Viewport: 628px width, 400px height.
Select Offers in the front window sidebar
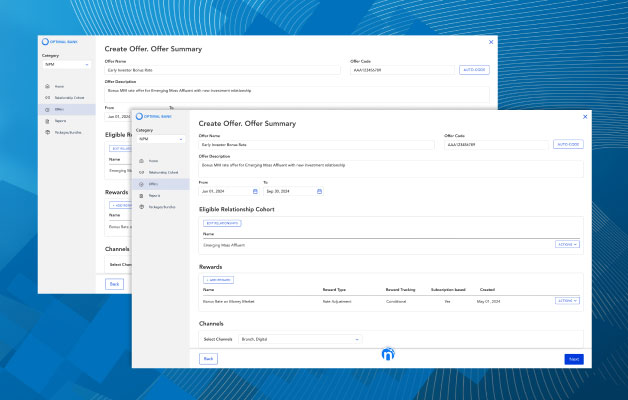[153, 184]
